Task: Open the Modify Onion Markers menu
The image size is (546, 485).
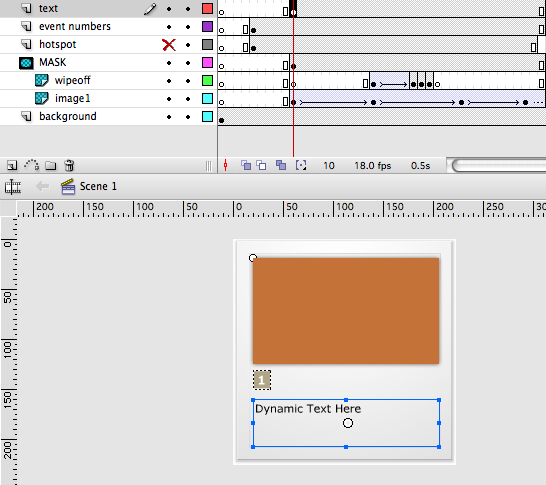Action: [x=301, y=165]
